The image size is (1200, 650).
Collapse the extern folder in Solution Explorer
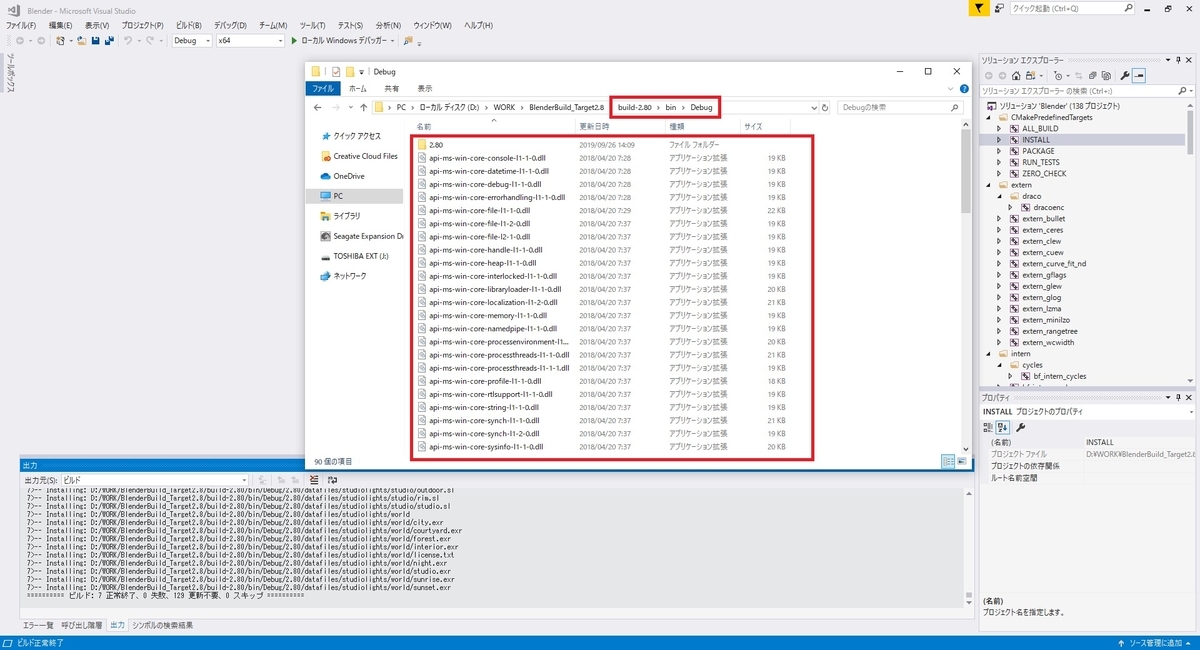(990, 185)
